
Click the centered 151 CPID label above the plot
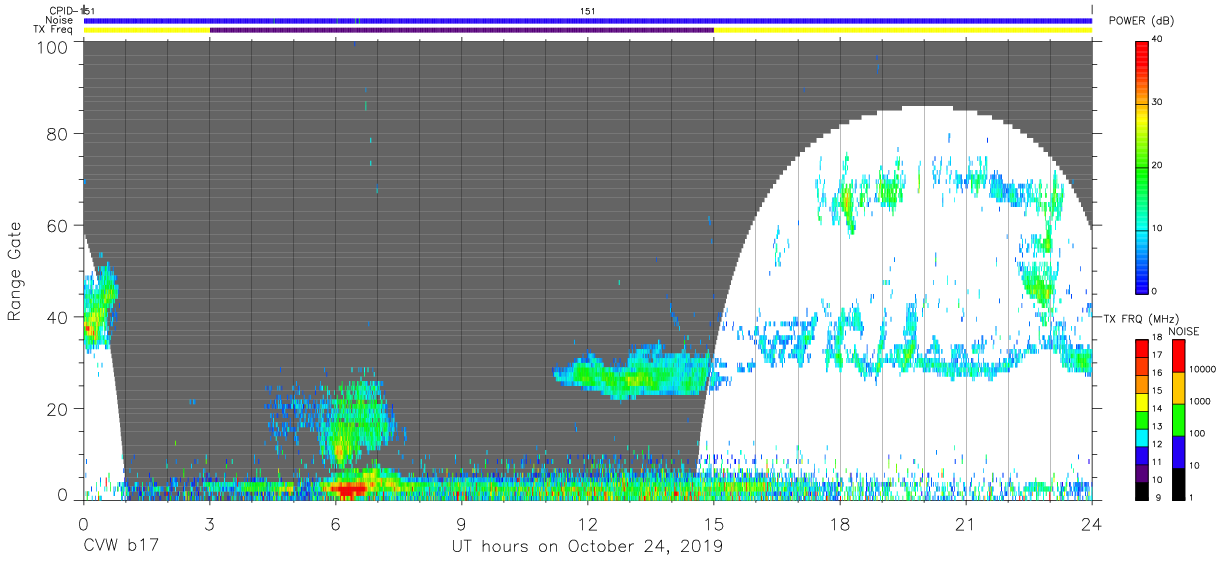(x=588, y=10)
